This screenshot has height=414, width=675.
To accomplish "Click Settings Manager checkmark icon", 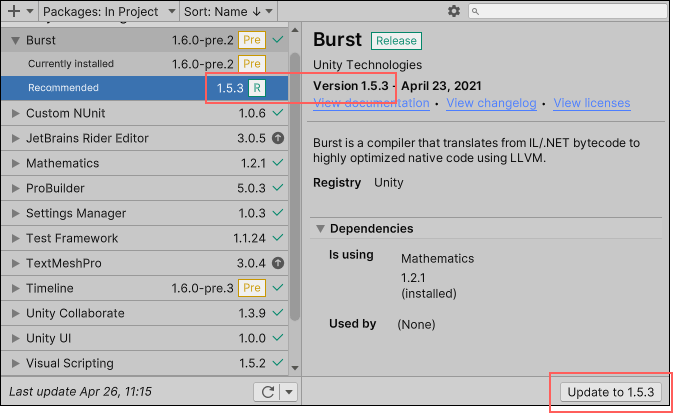I will [278, 213].
